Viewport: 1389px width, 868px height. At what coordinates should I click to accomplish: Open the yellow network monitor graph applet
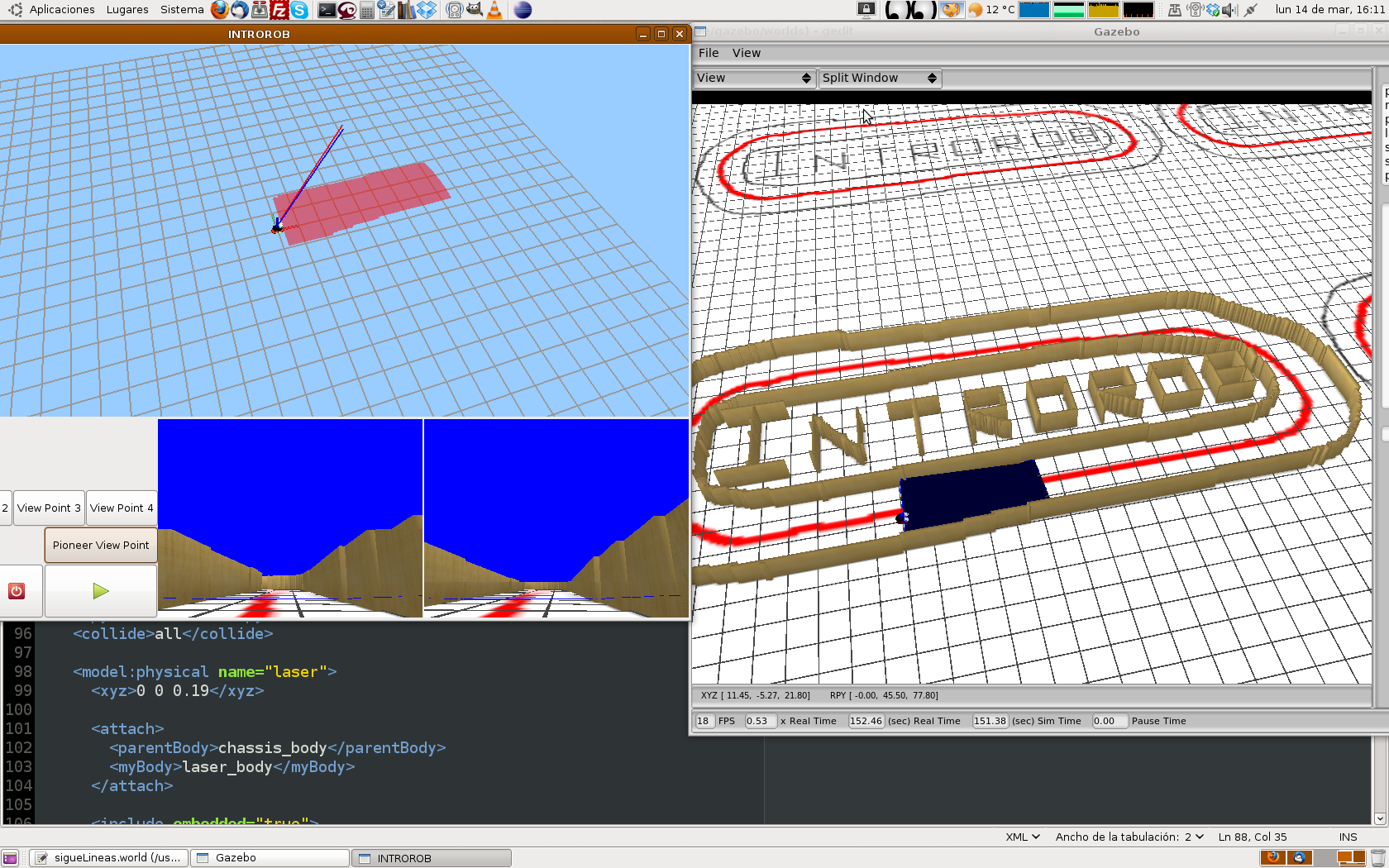click(1104, 10)
